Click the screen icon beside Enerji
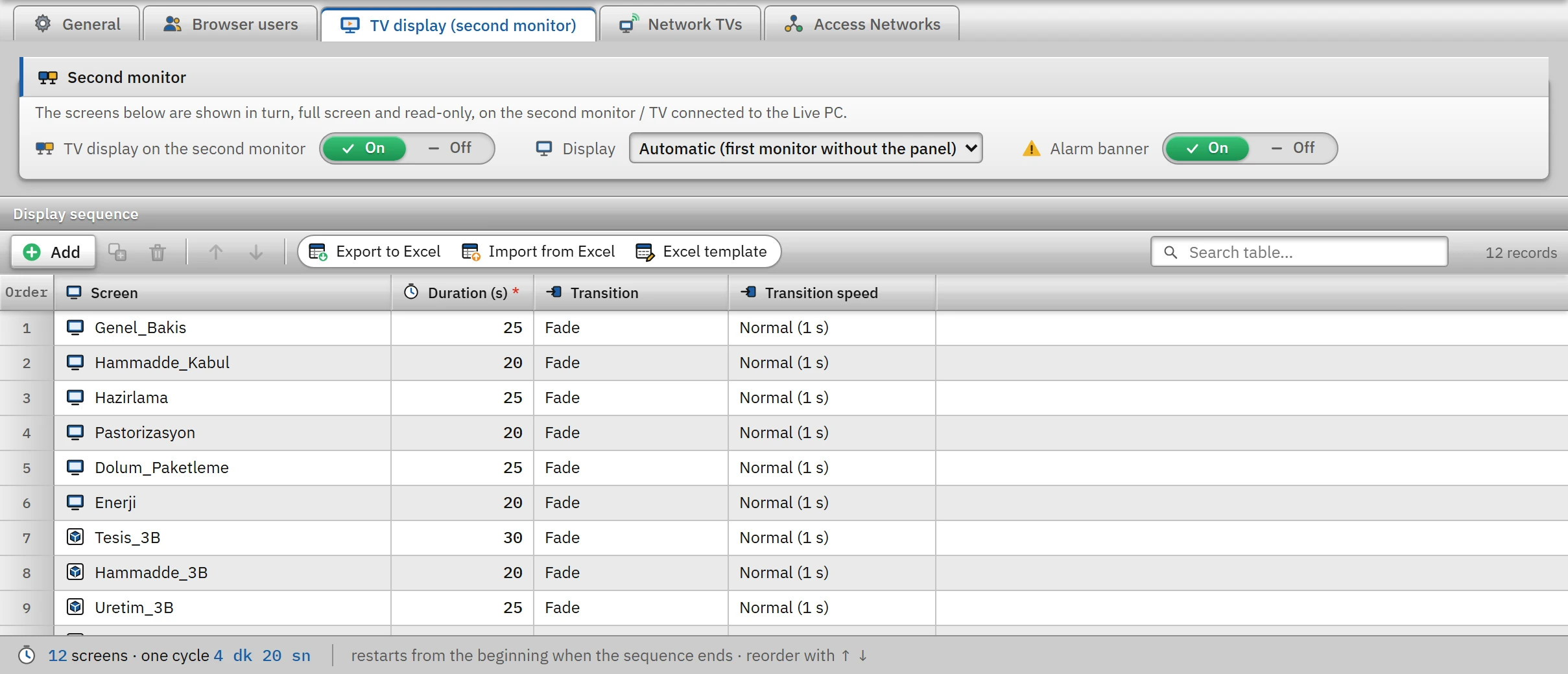 [75, 502]
